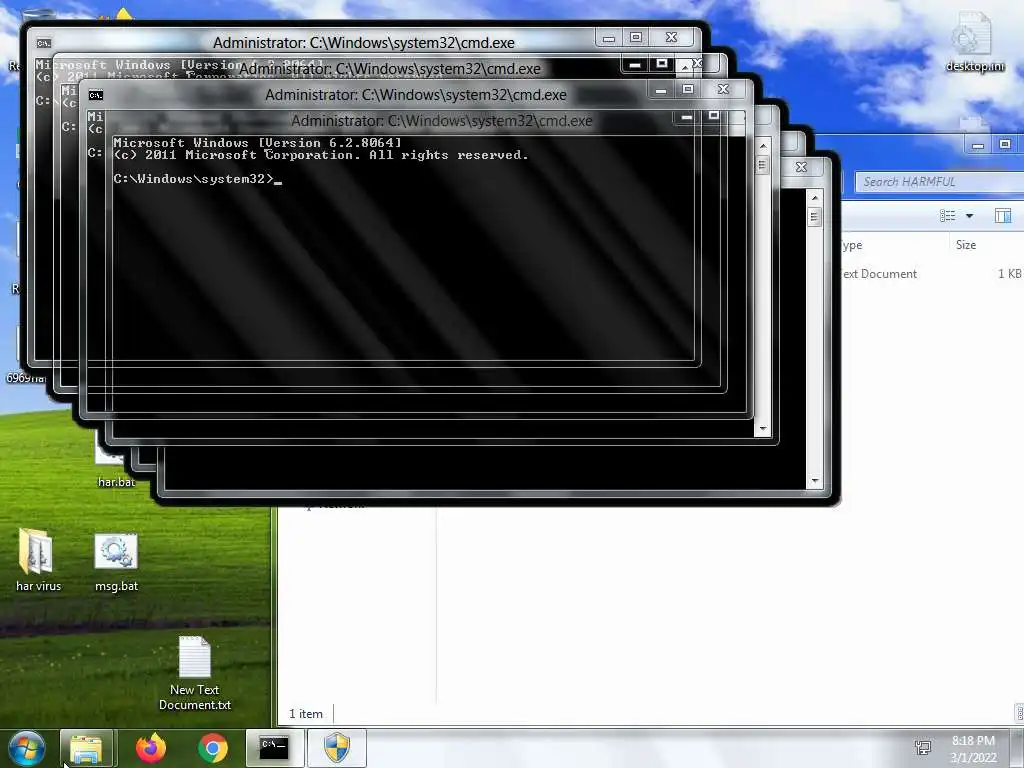The width and height of the screenshot is (1024, 768).
Task: Click the front cmd scrollbar down arrow
Action: point(763,429)
